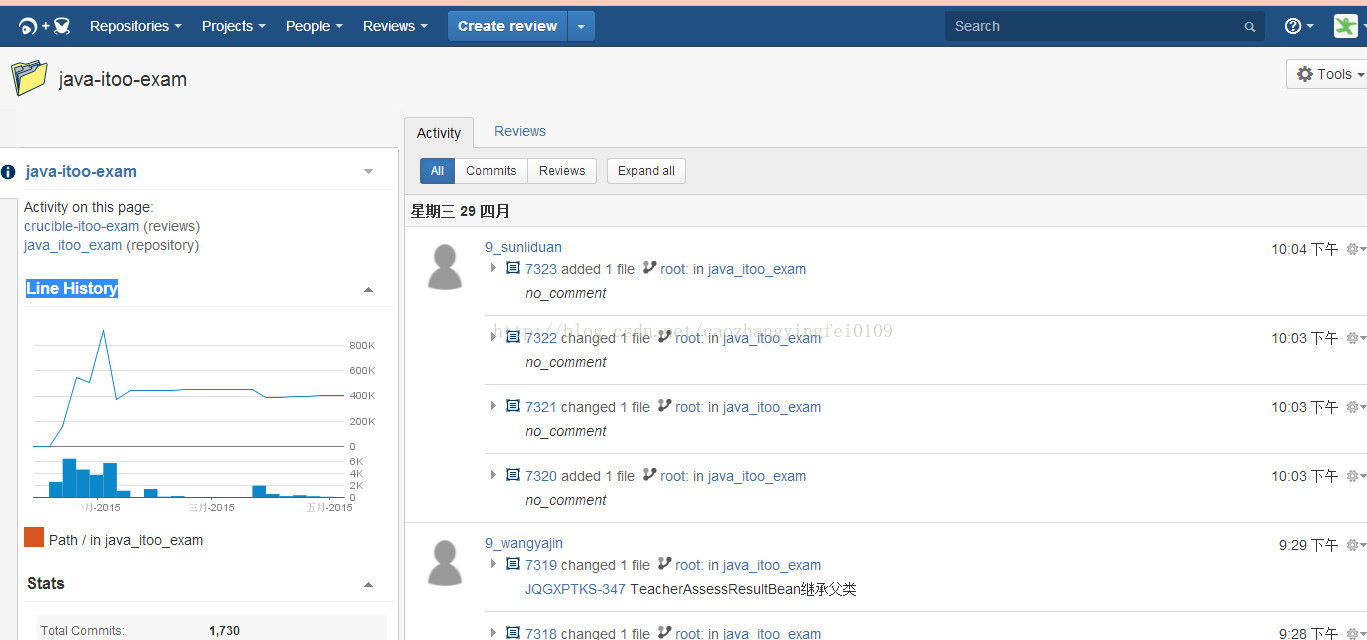Open changeset 7323 link
The image size is (1367, 640).
pyautogui.click(x=541, y=269)
